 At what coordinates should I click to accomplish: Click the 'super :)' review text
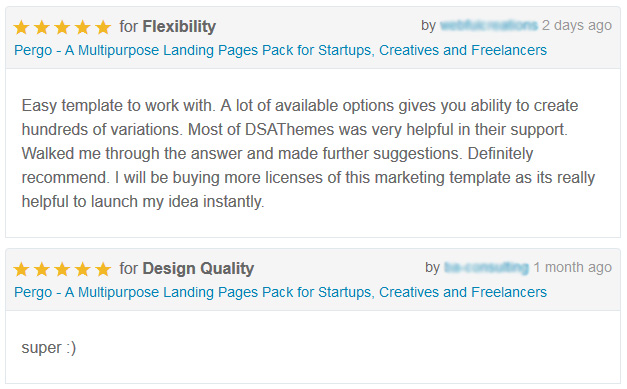pyautogui.click(x=49, y=347)
